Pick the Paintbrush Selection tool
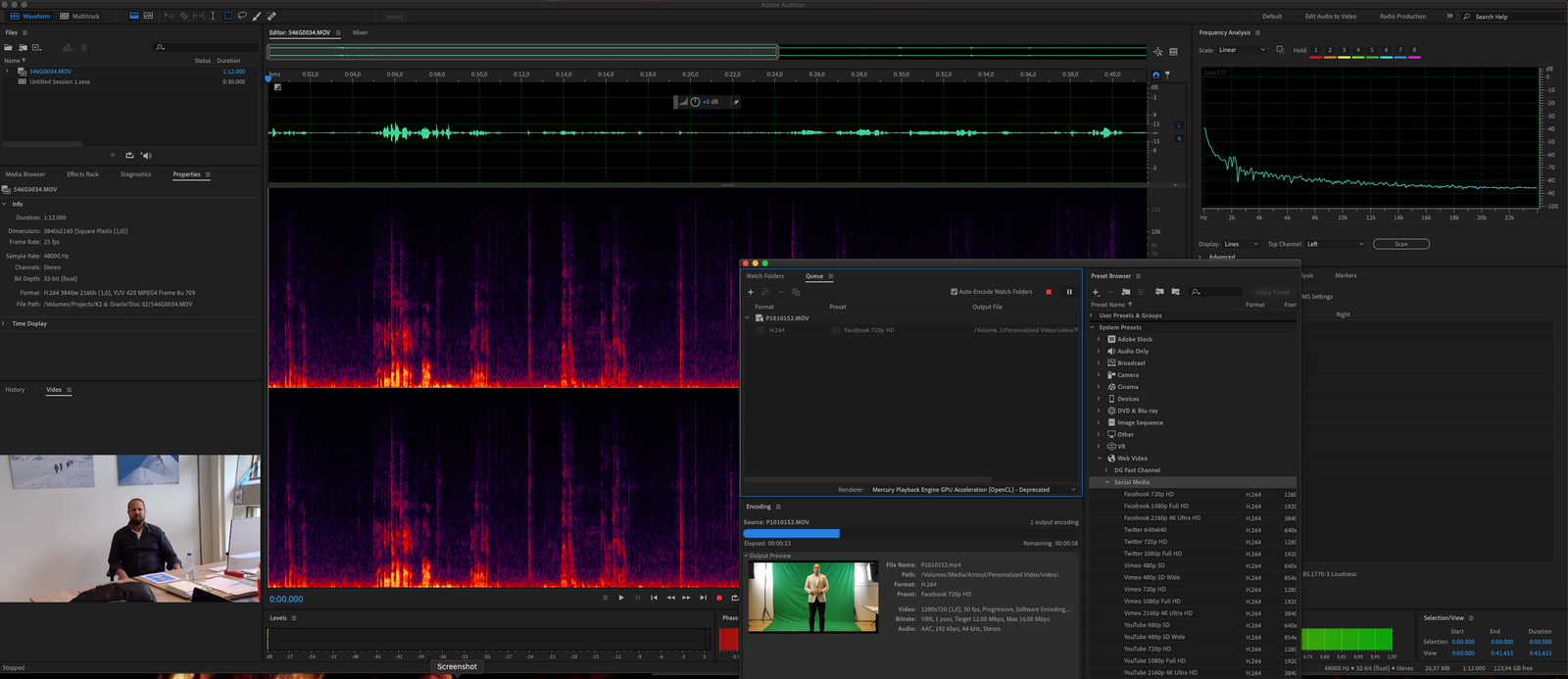1568x679 pixels. pos(257,16)
